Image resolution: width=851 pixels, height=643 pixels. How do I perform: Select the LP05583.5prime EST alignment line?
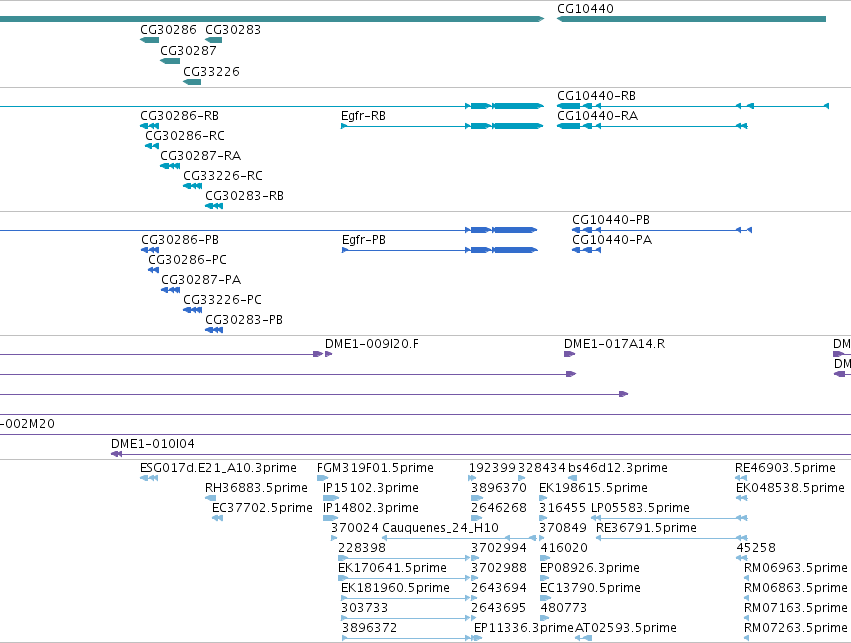669,518
